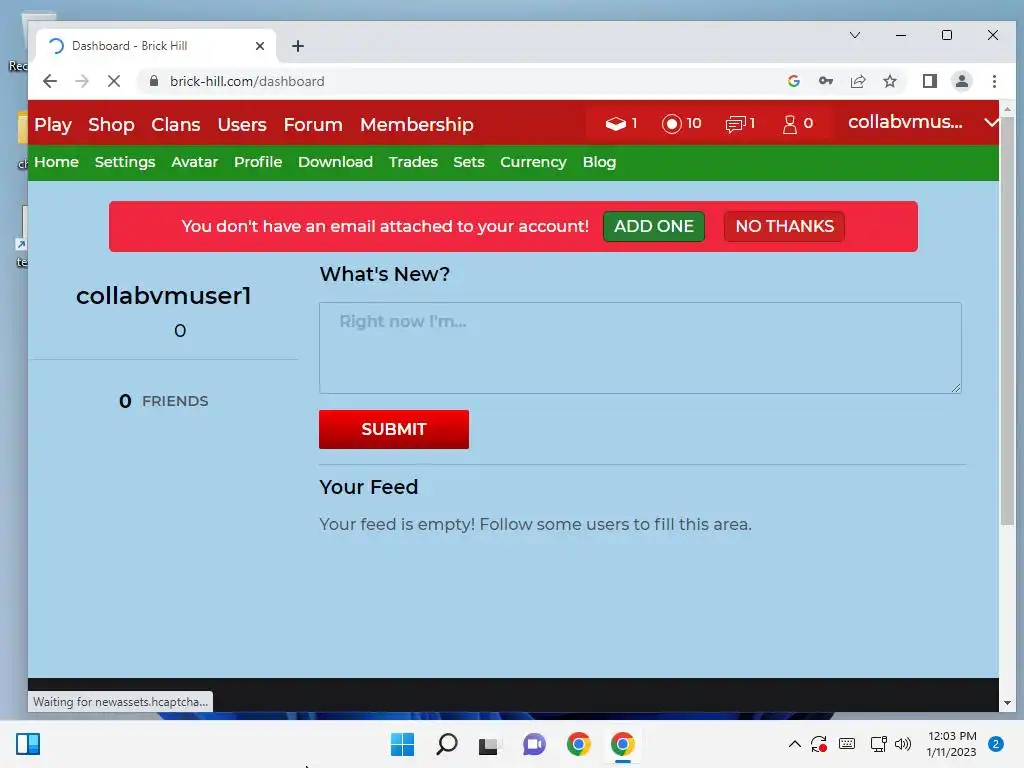Screen dimensions: 1024x768
Task: Open a new tab with the plus icon
Action: (298, 46)
